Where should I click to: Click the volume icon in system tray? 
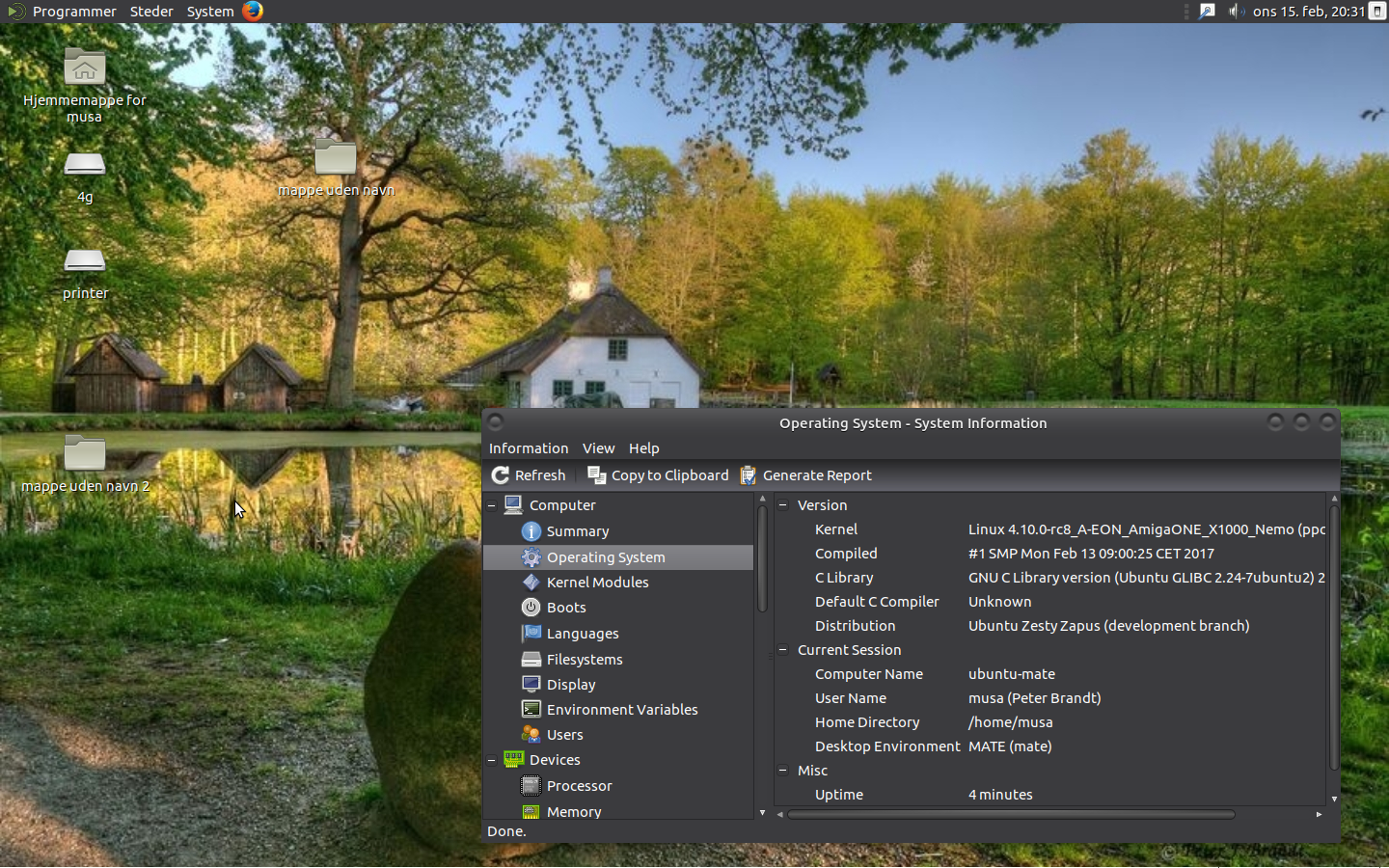(x=1236, y=12)
